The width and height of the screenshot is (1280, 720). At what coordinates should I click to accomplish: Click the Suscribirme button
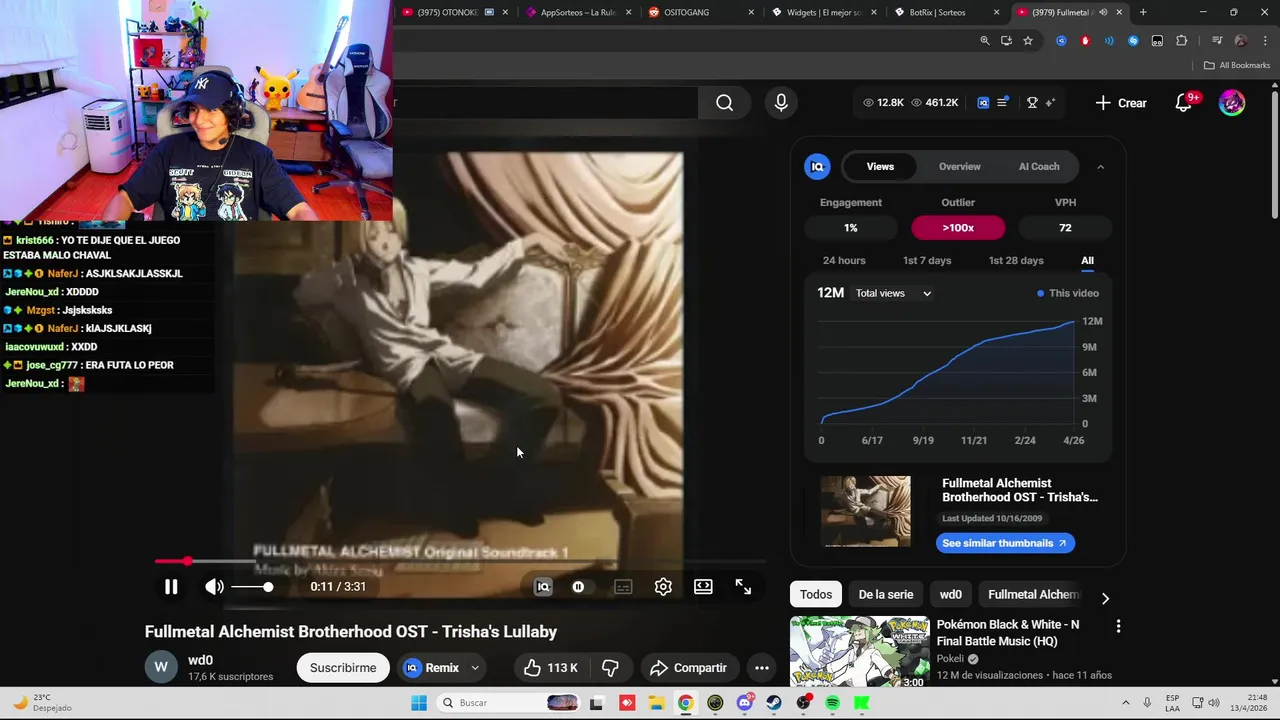tap(343, 668)
